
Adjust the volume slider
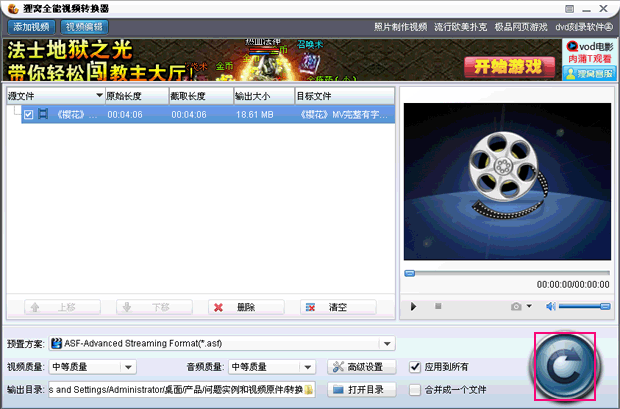coord(584,307)
